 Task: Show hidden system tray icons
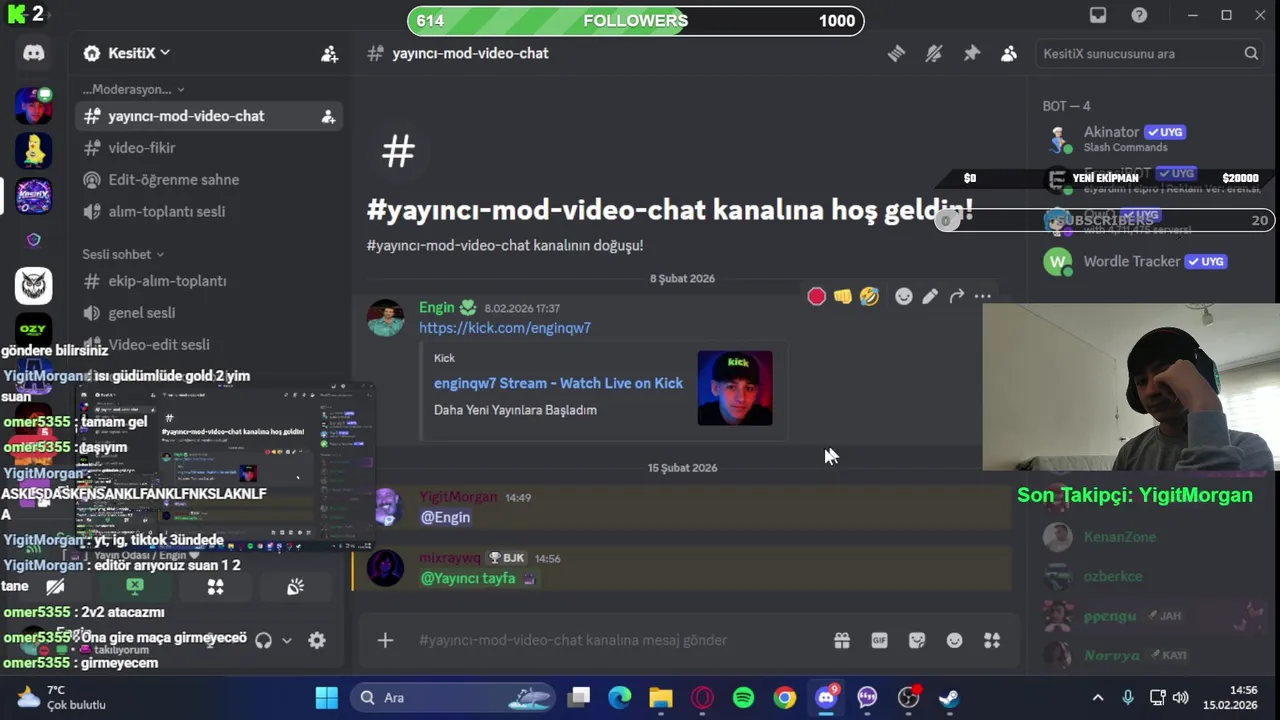coord(1098,697)
